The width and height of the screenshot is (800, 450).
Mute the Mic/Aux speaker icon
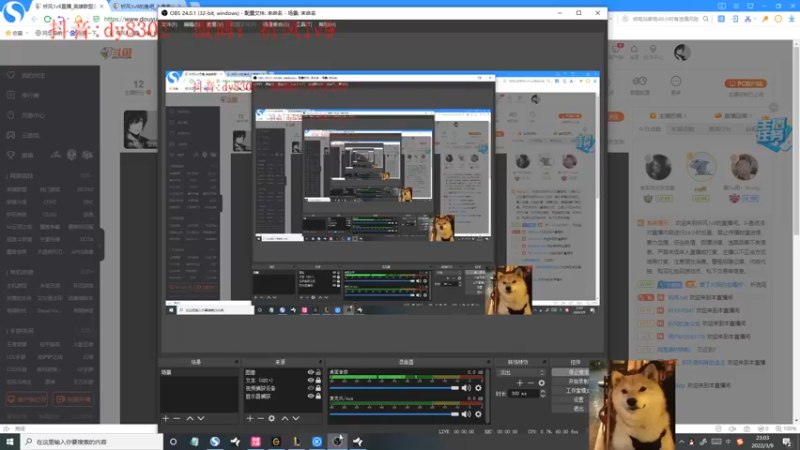(466, 414)
